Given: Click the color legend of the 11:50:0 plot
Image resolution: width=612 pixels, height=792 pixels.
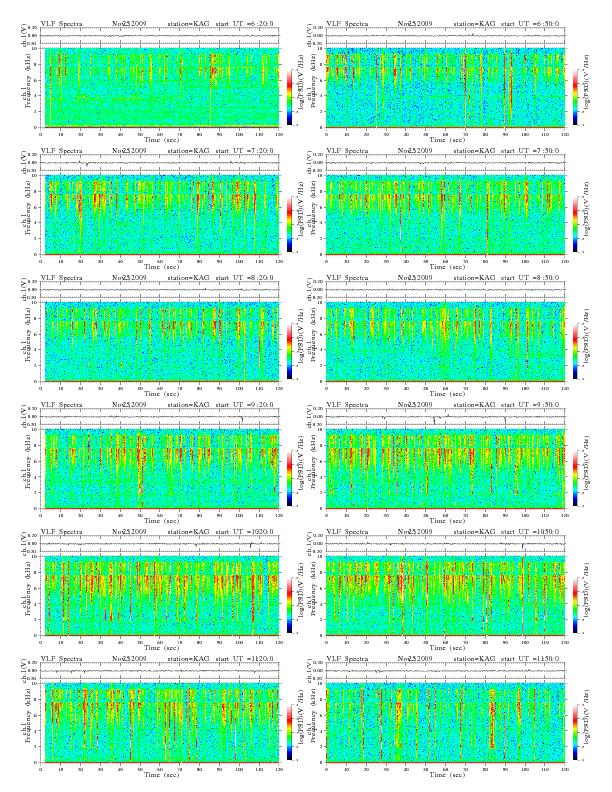Looking at the screenshot, I should tap(576, 732).
